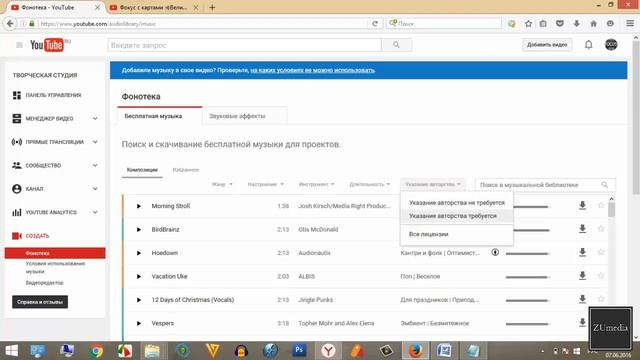640x360 pixels.
Task: Play the Morning Stroll track
Action: 139,206
